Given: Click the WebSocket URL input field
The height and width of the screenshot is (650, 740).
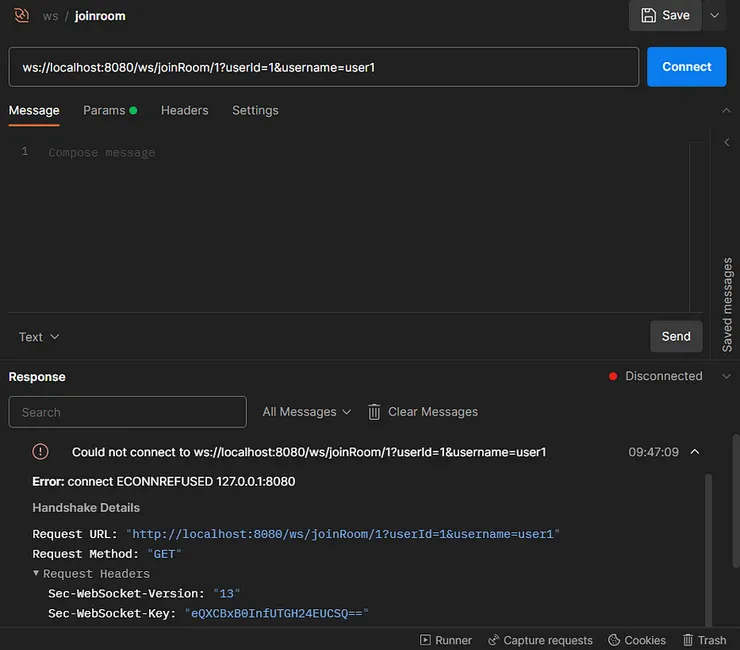Looking at the screenshot, I should [324, 67].
